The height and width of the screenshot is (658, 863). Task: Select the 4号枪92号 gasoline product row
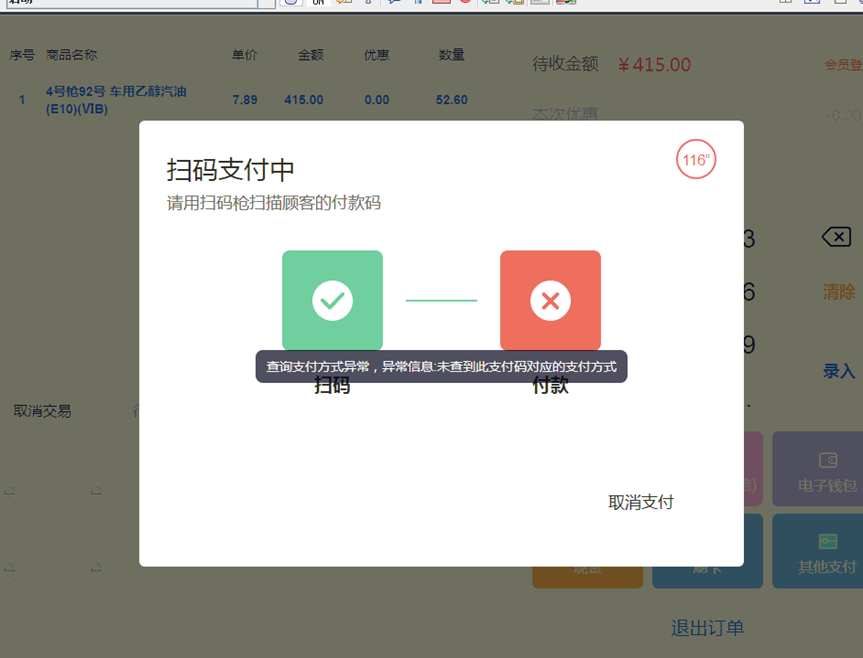pyautogui.click(x=116, y=100)
